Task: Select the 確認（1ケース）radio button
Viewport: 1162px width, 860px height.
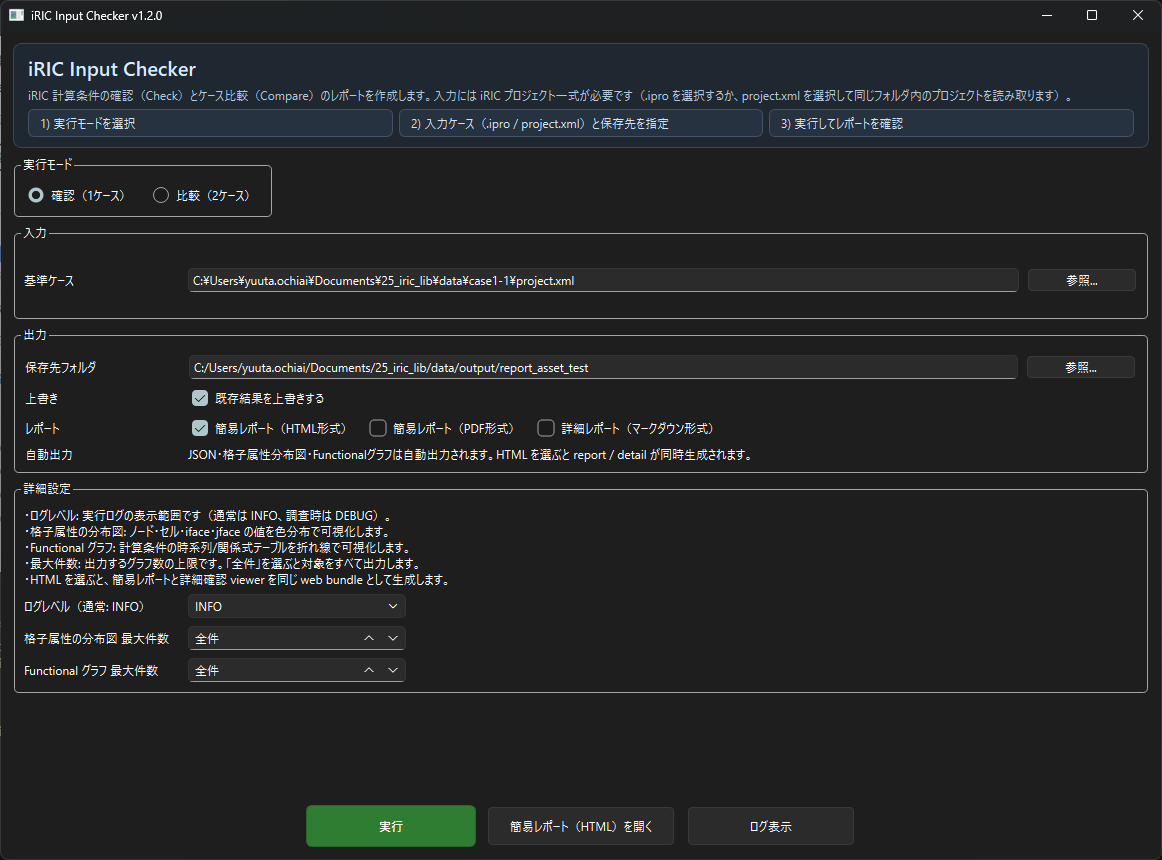Action: [x=36, y=196]
